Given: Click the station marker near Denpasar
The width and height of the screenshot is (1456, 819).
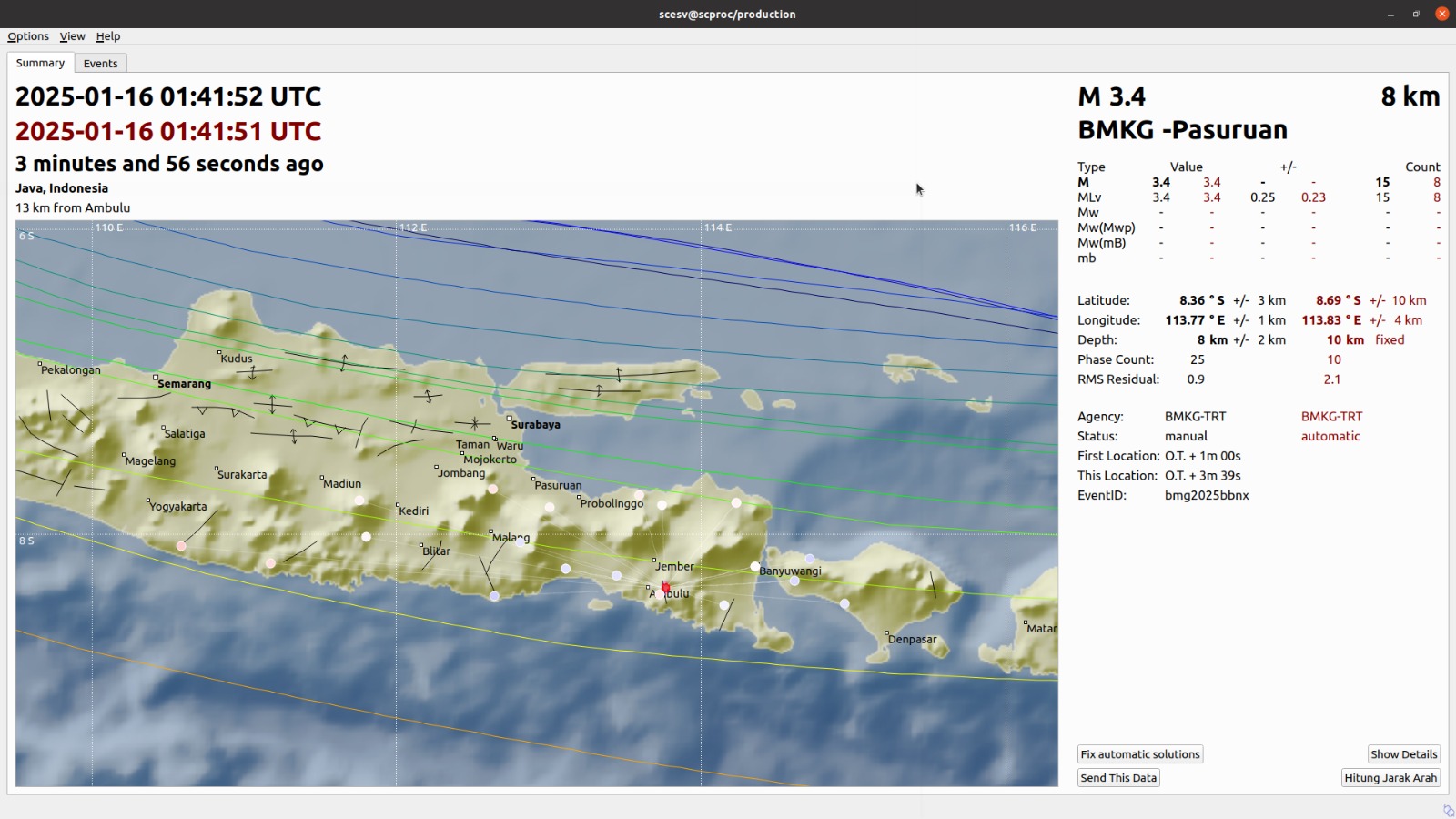Looking at the screenshot, I should click(844, 602).
